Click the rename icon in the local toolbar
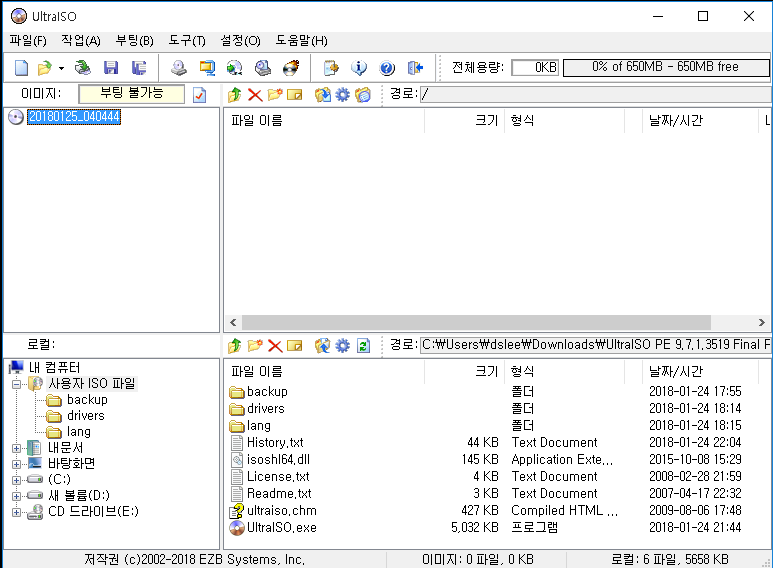Image resolution: width=773 pixels, height=568 pixels. tap(294, 346)
